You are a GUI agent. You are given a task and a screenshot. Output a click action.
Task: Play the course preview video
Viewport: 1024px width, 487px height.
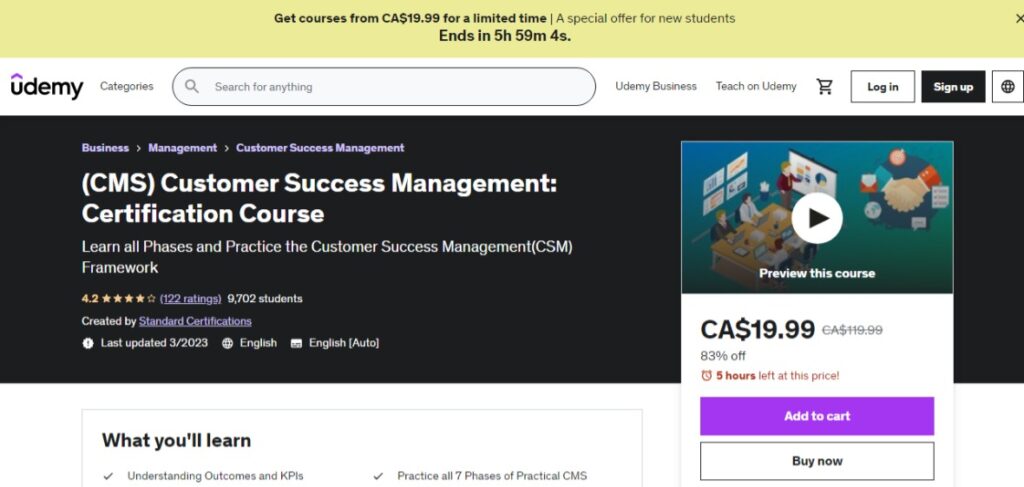[817, 218]
